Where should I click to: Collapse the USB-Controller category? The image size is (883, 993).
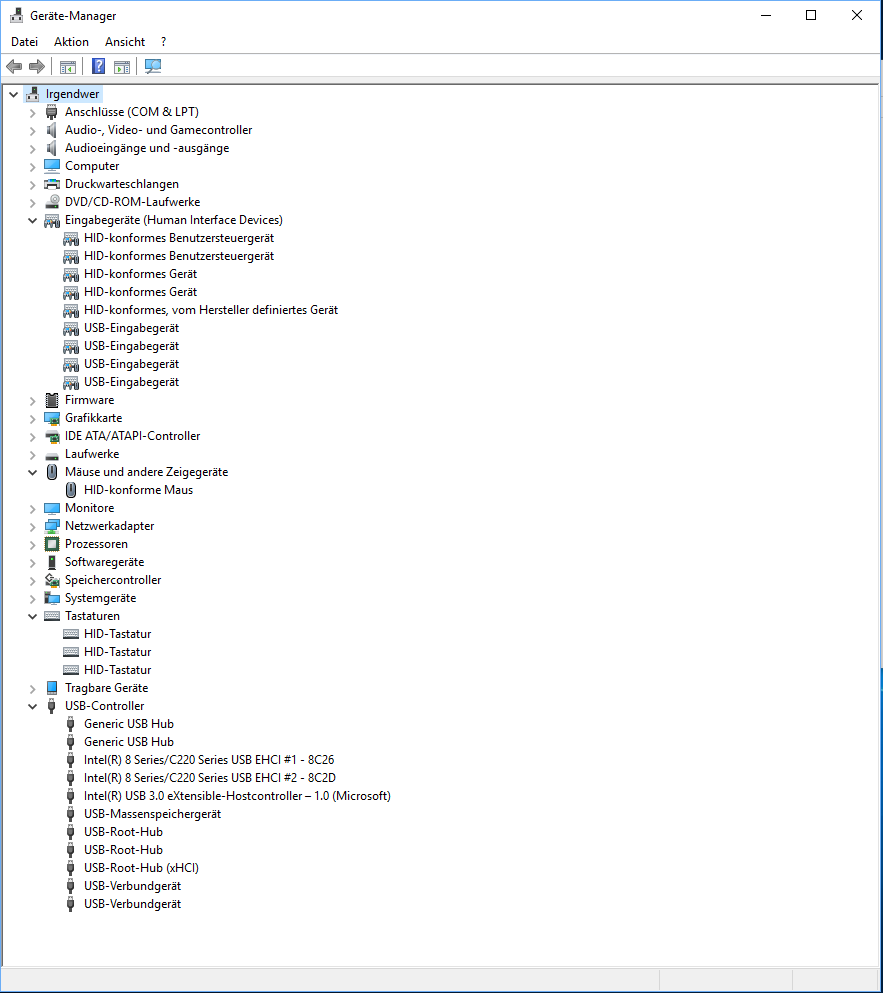tap(32, 706)
